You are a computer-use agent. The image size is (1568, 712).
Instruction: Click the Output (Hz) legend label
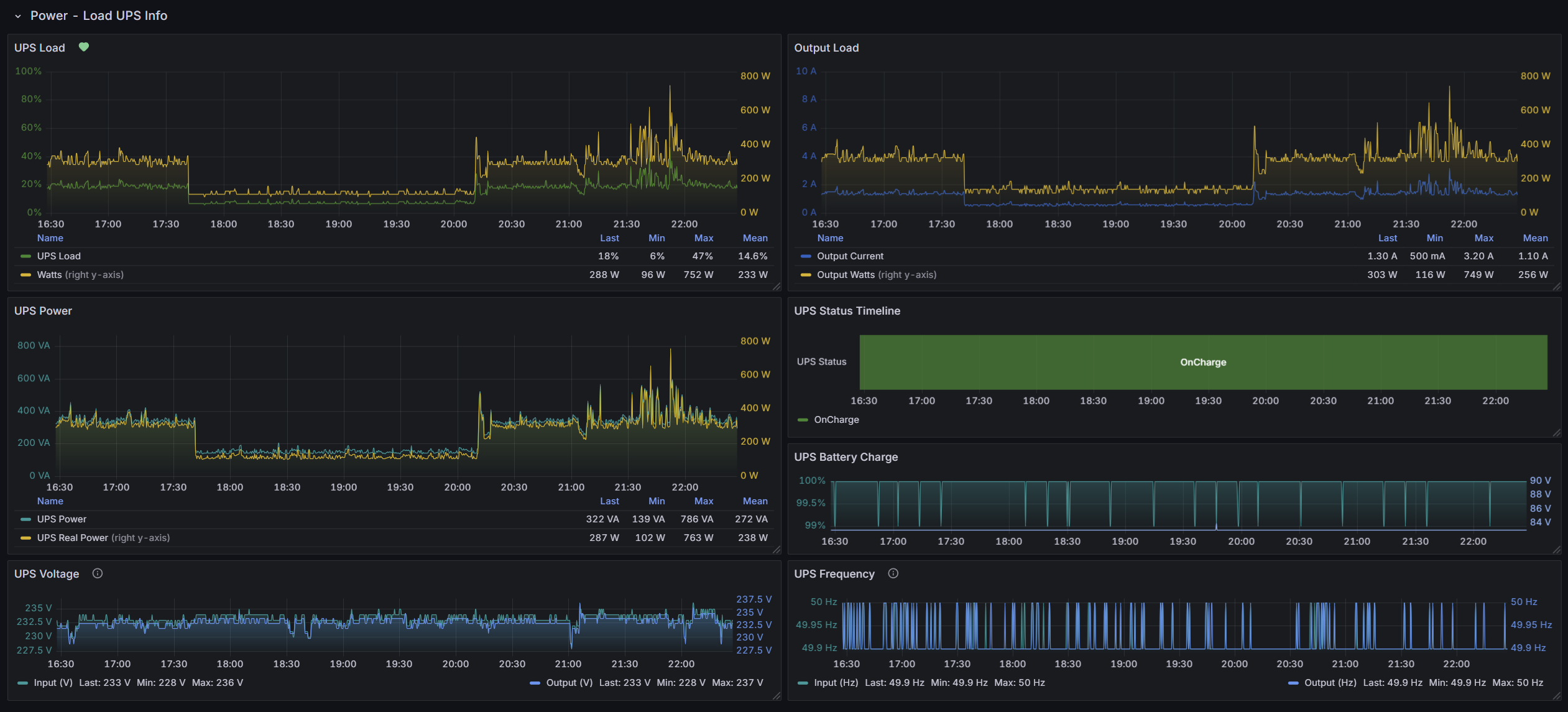tap(1330, 683)
